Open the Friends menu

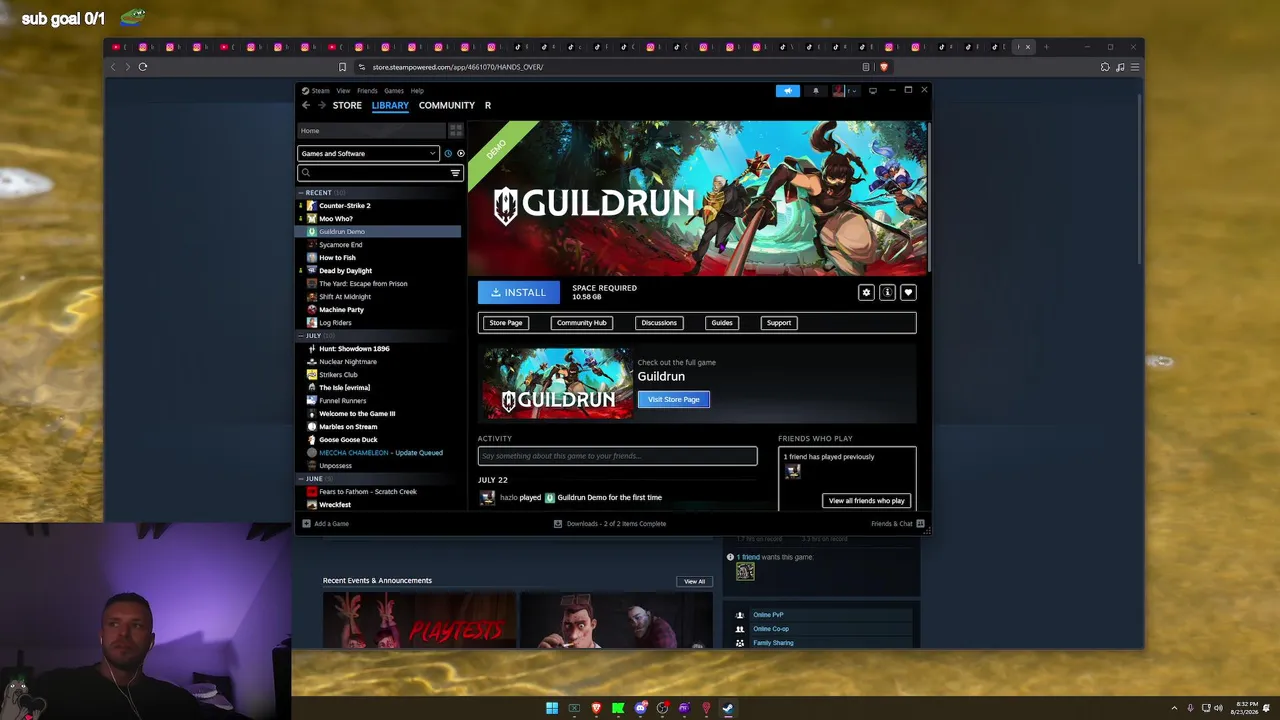click(x=367, y=91)
